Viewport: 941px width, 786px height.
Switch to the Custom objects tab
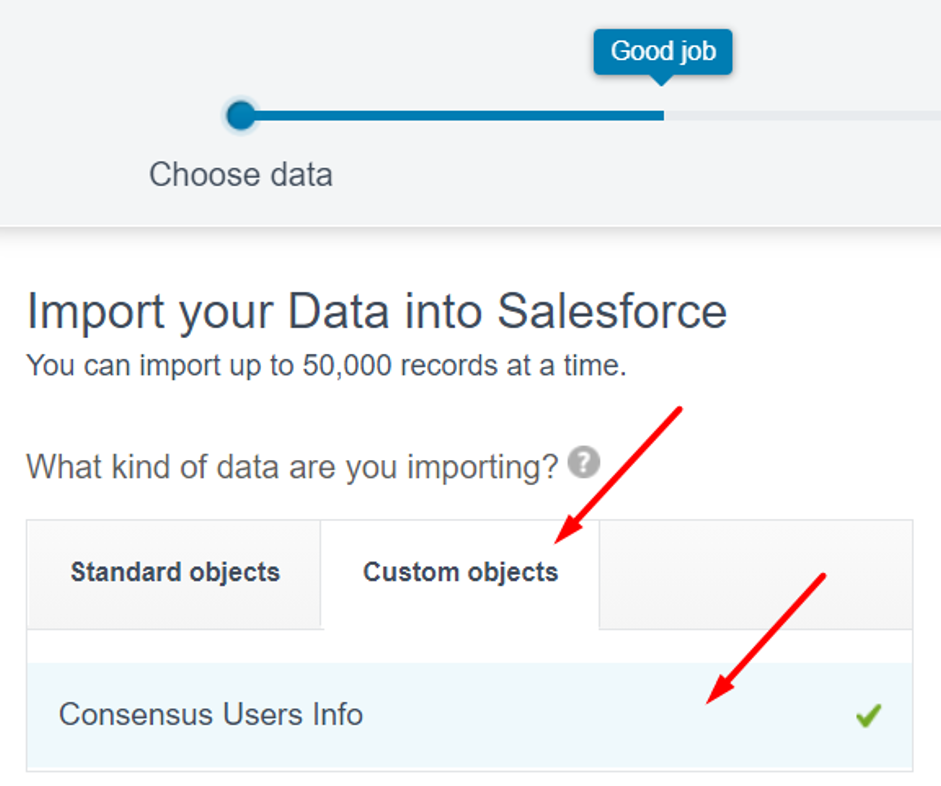[x=460, y=573]
